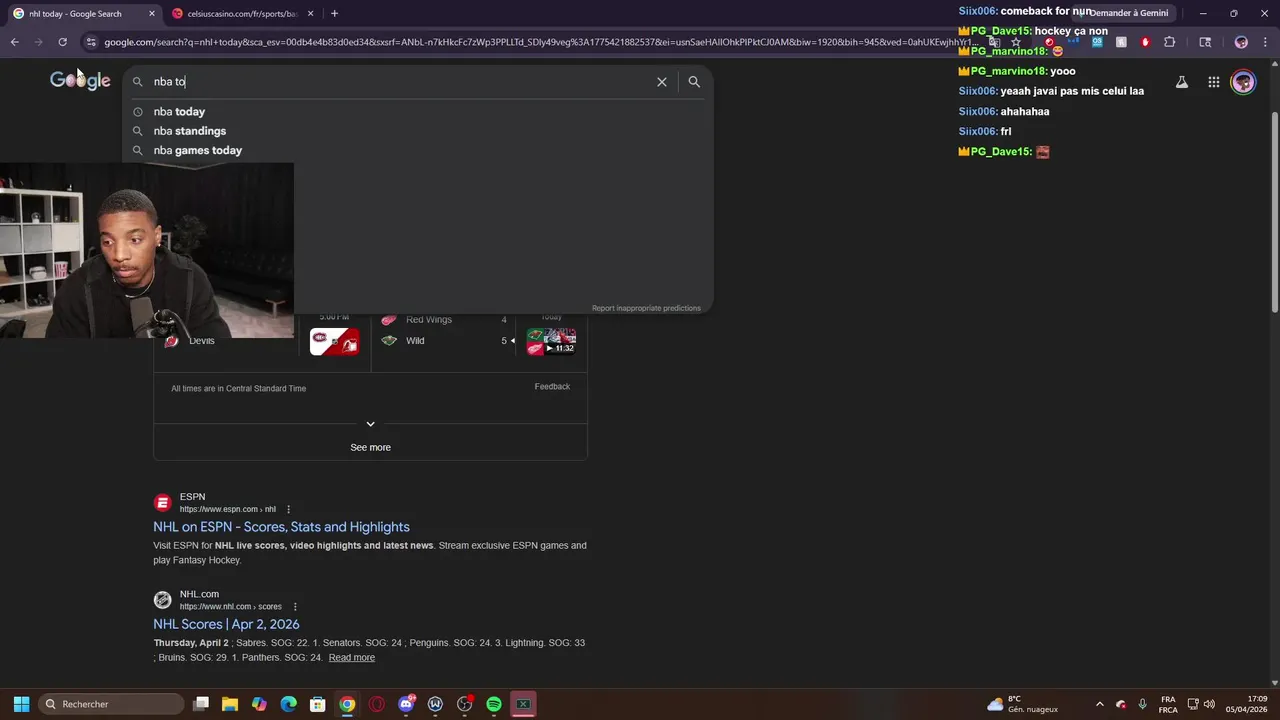Open the Windows Start menu
The height and width of the screenshot is (720, 1280).
(x=21, y=704)
